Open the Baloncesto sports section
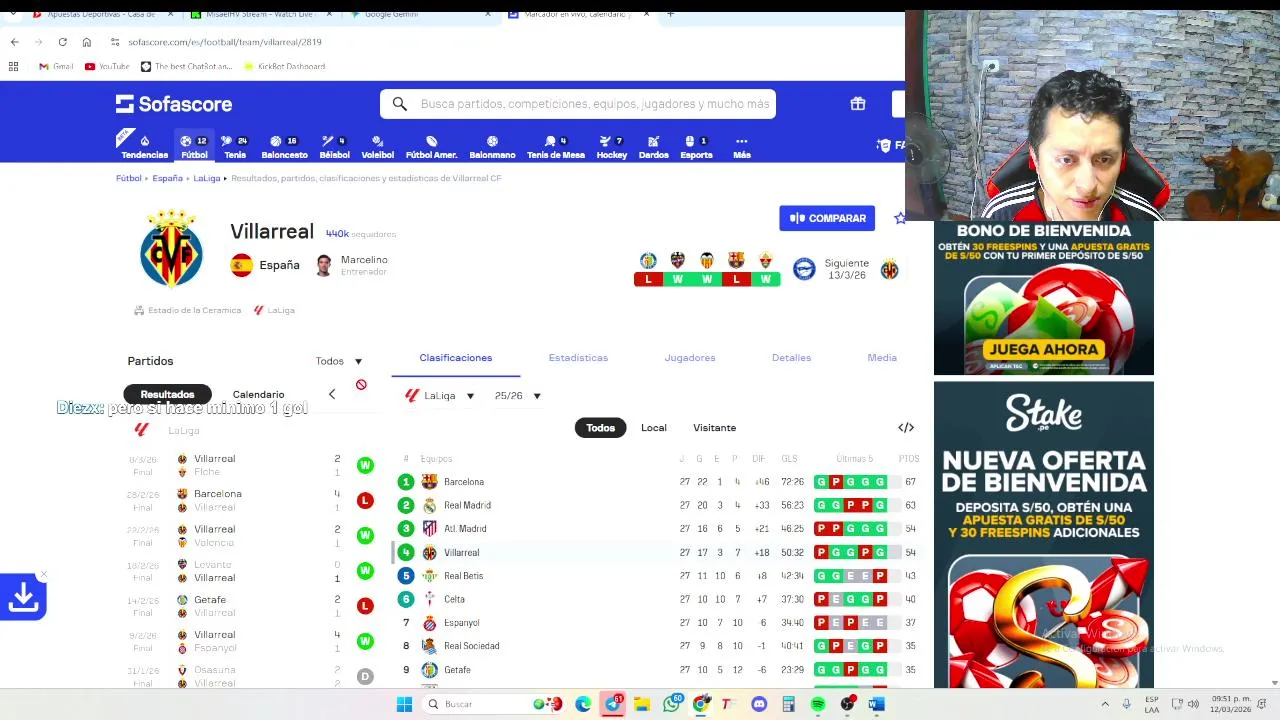This screenshot has height=720, width=1280. [x=284, y=147]
